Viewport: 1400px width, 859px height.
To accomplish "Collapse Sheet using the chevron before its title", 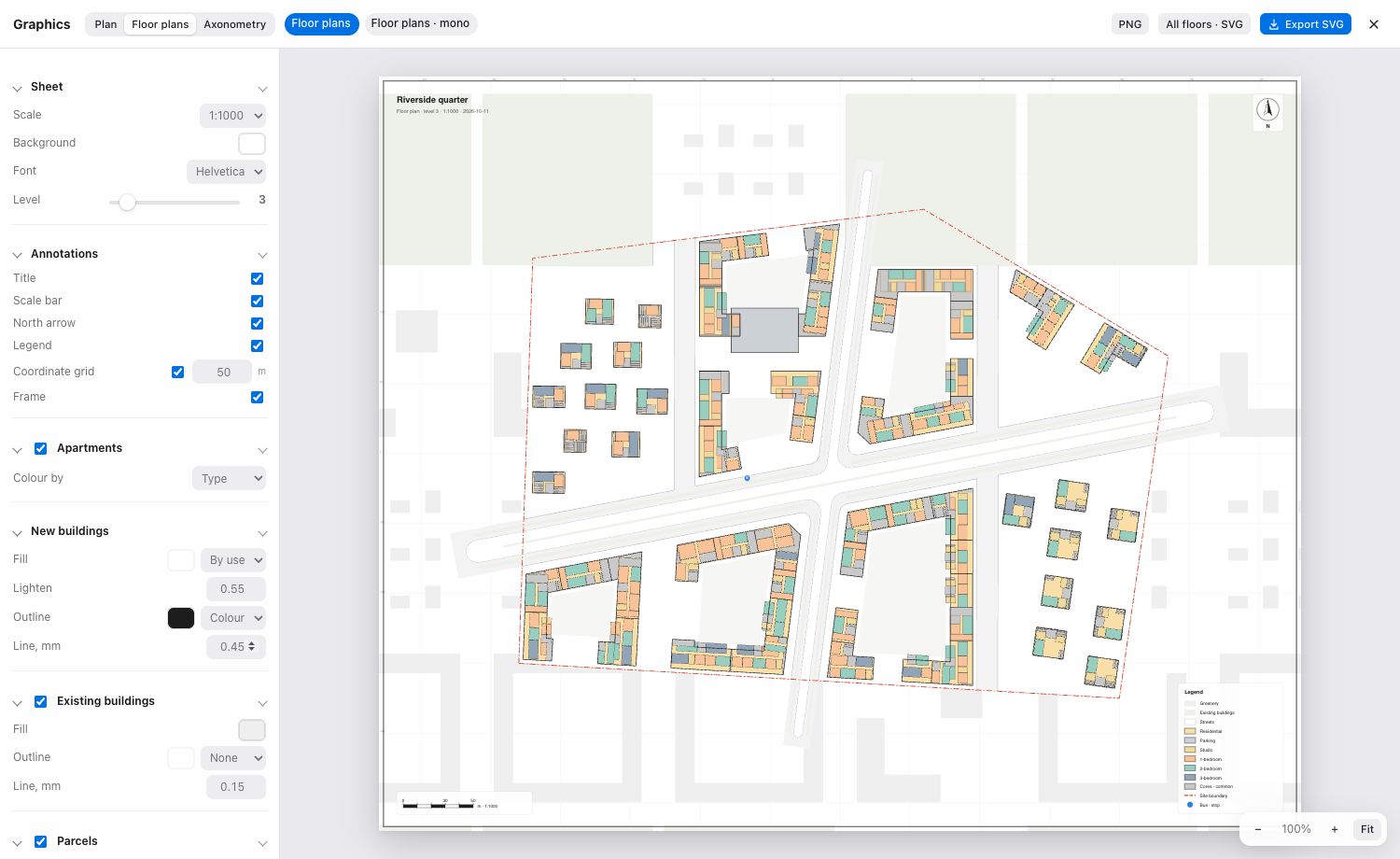I will pos(17,89).
